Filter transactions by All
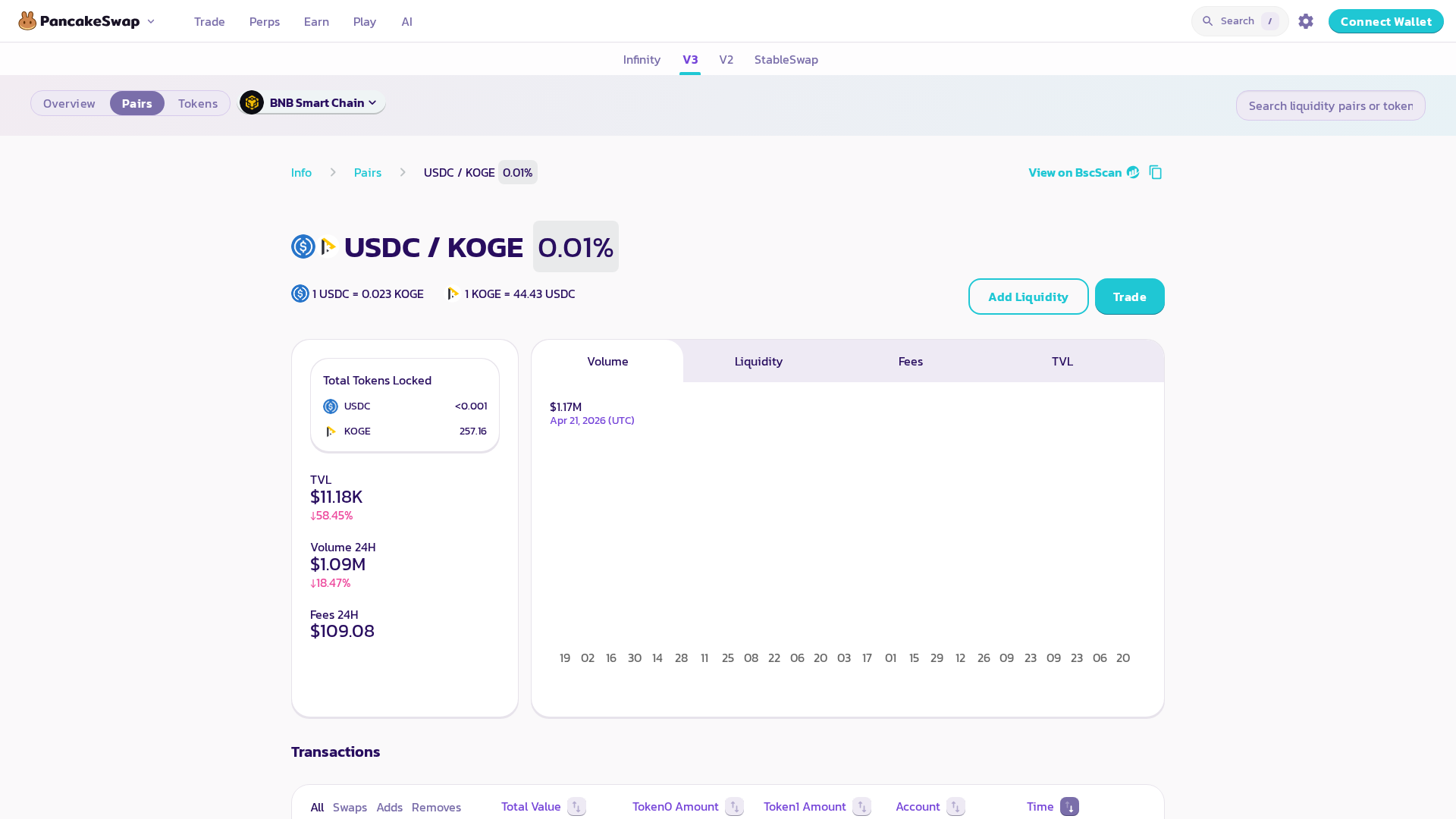This screenshot has height=819, width=1456. pos(317,807)
